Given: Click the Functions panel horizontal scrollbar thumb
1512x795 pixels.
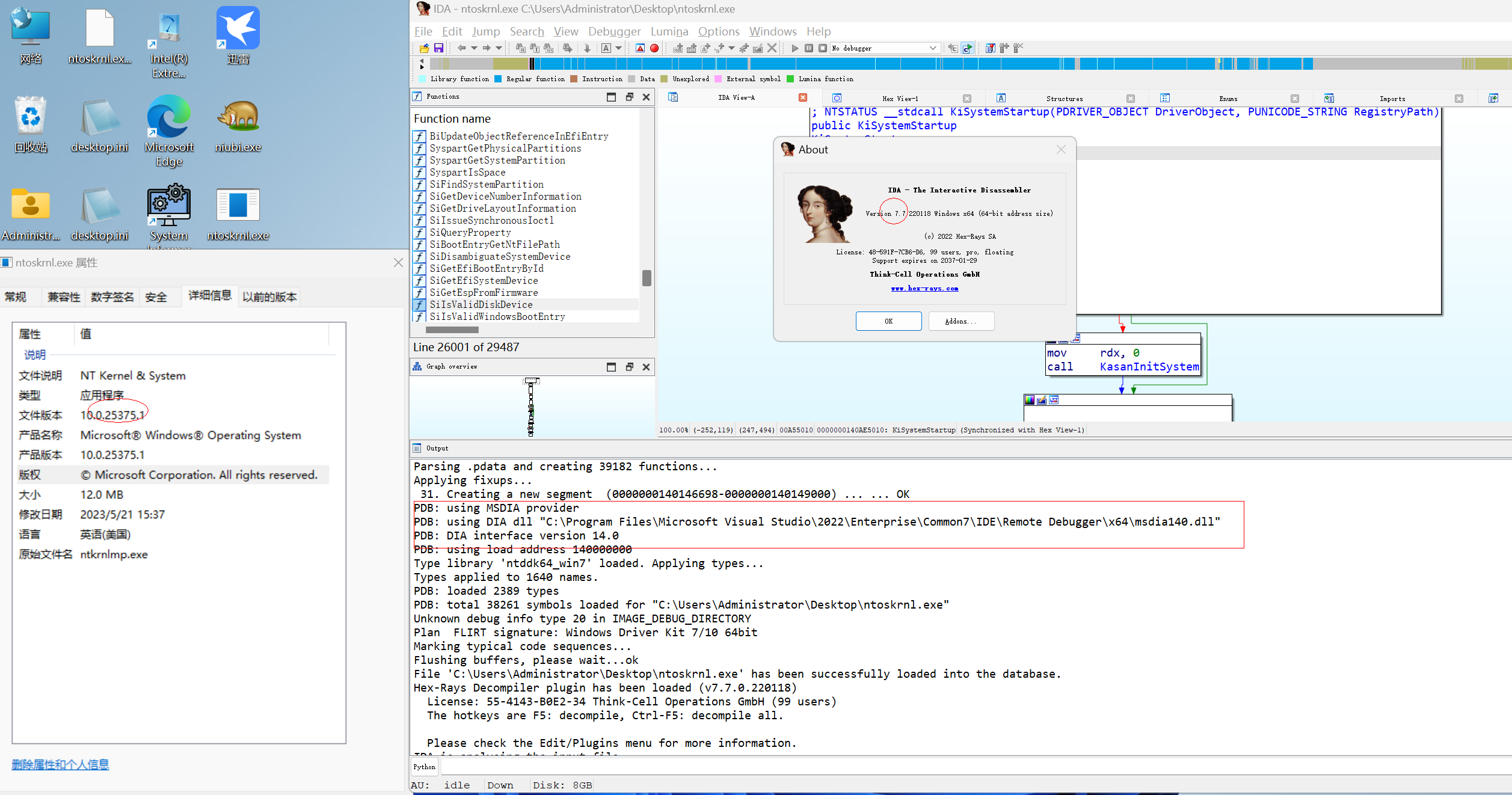Looking at the screenshot, I should 452,330.
